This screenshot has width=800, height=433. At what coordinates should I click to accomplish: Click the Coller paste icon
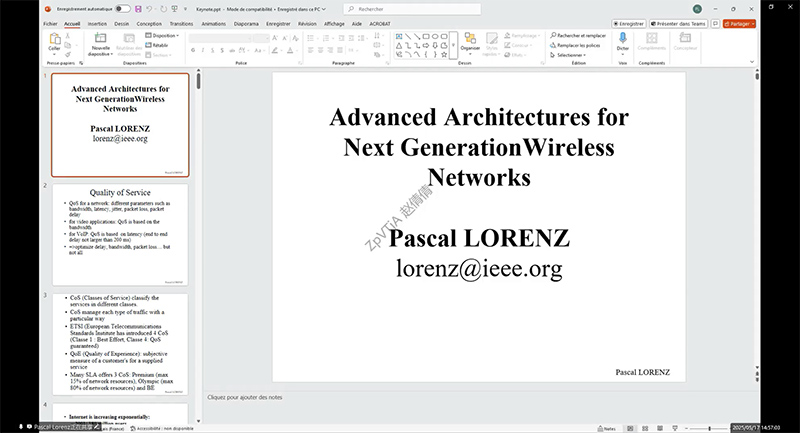(x=54, y=41)
